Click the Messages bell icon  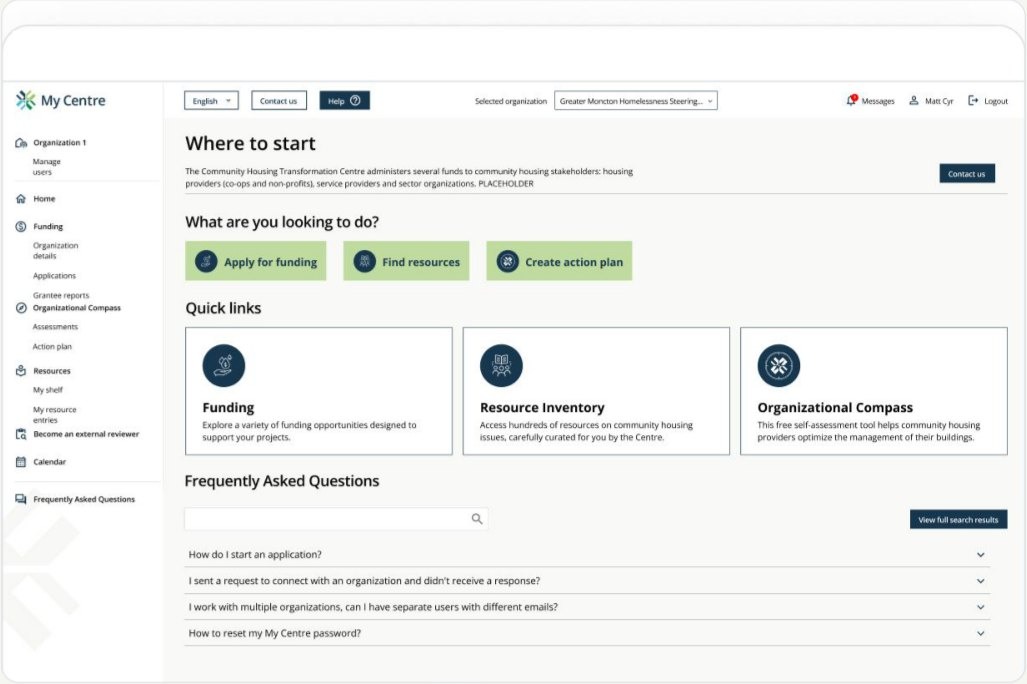[x=851, y=100]
